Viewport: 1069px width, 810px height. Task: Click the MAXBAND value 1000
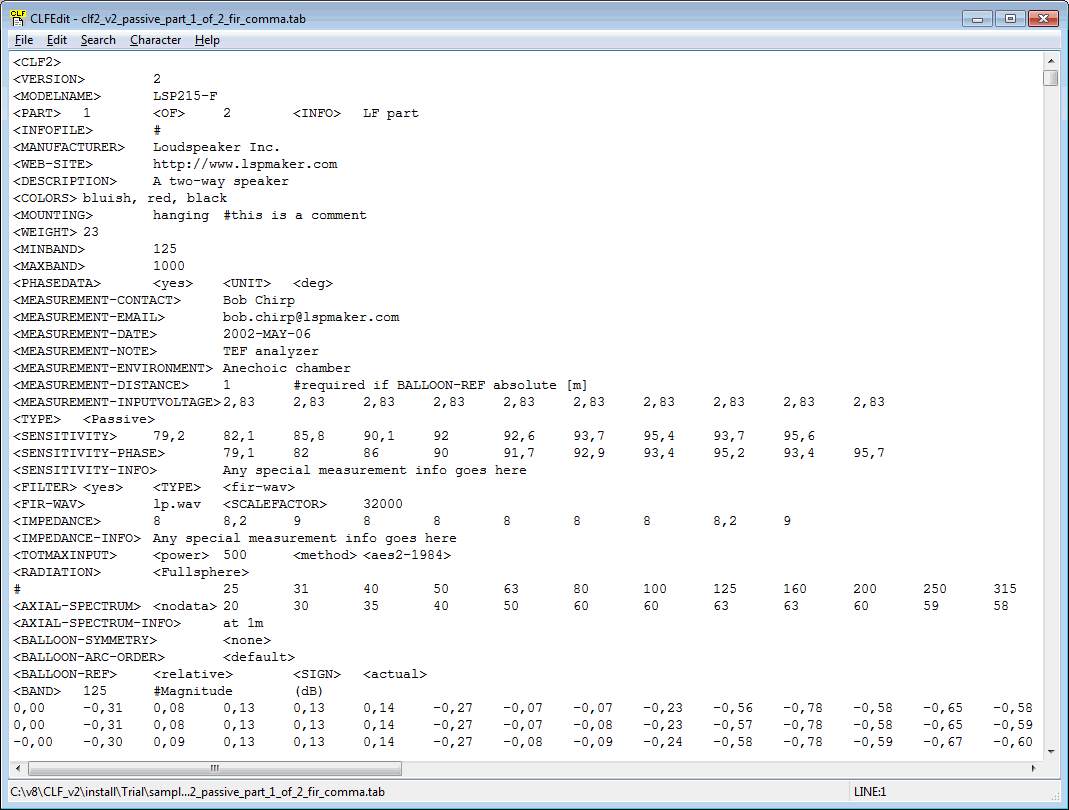(x=168, y=266)
